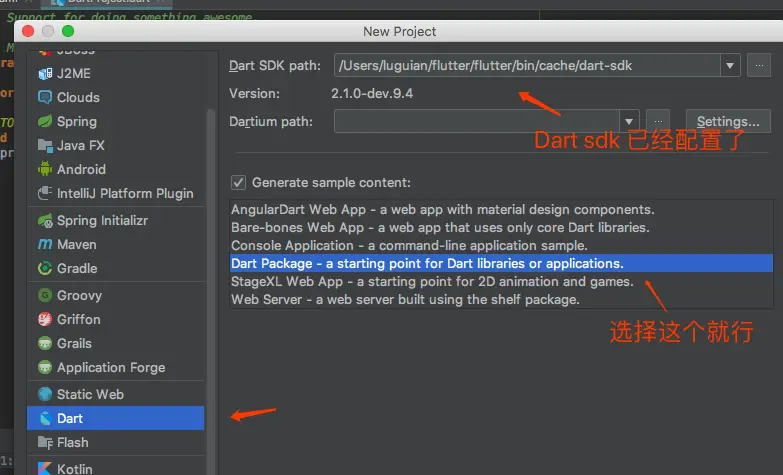Select the Dart Package template

pos(501,263)
